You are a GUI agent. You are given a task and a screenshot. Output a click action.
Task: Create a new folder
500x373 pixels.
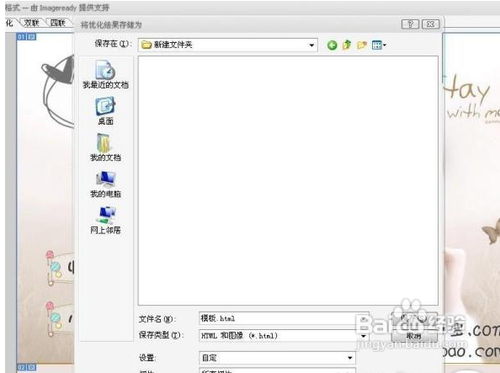pyautogui.click(x=362, y=45)
